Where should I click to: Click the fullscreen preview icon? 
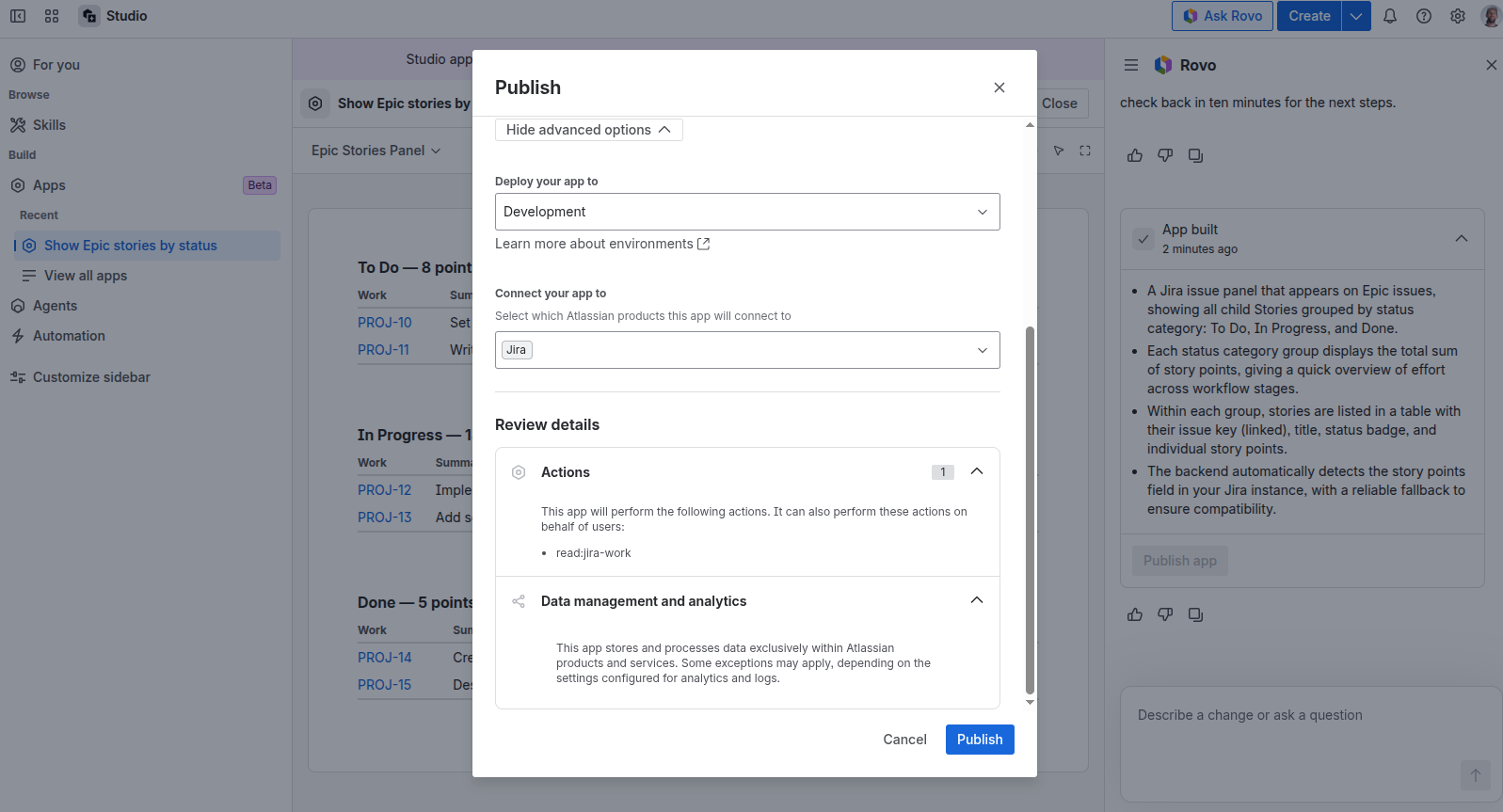[x=1085, y=151]
